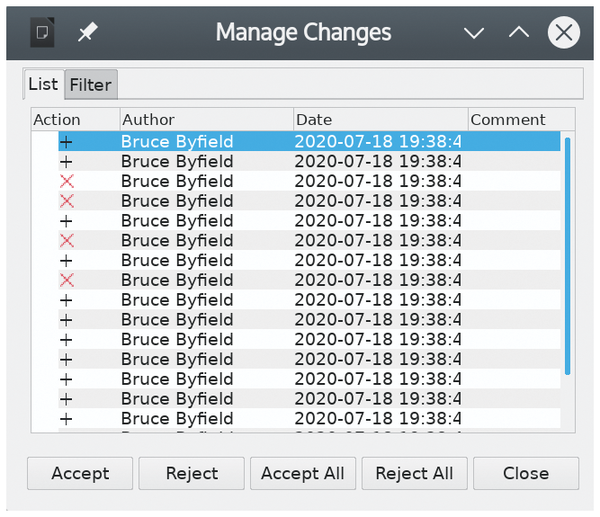Click the third red X deletion icon
This screenshot has height=517, width=600.
pyautogui.click(x=67, y=241)
